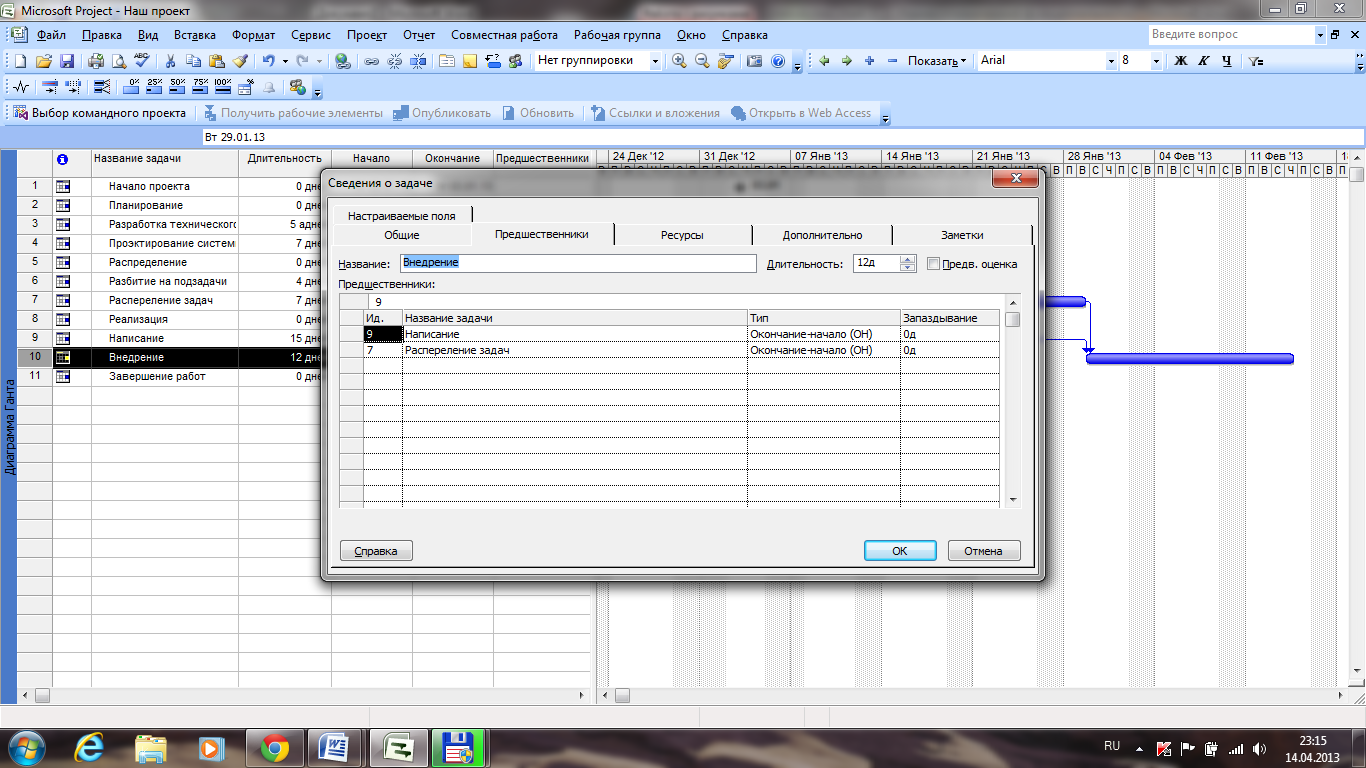Viewport: 1366px width, 768px height.
Task: Undo the last action arrow
Action: pyautogui.click(x=268, y=61)
